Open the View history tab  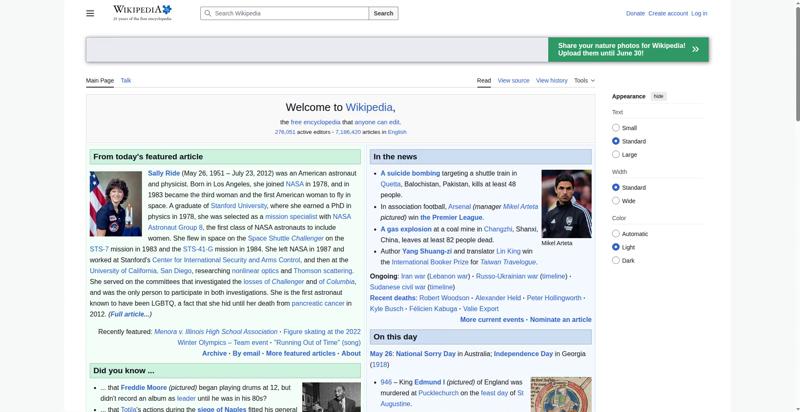(x=552, y=81)
